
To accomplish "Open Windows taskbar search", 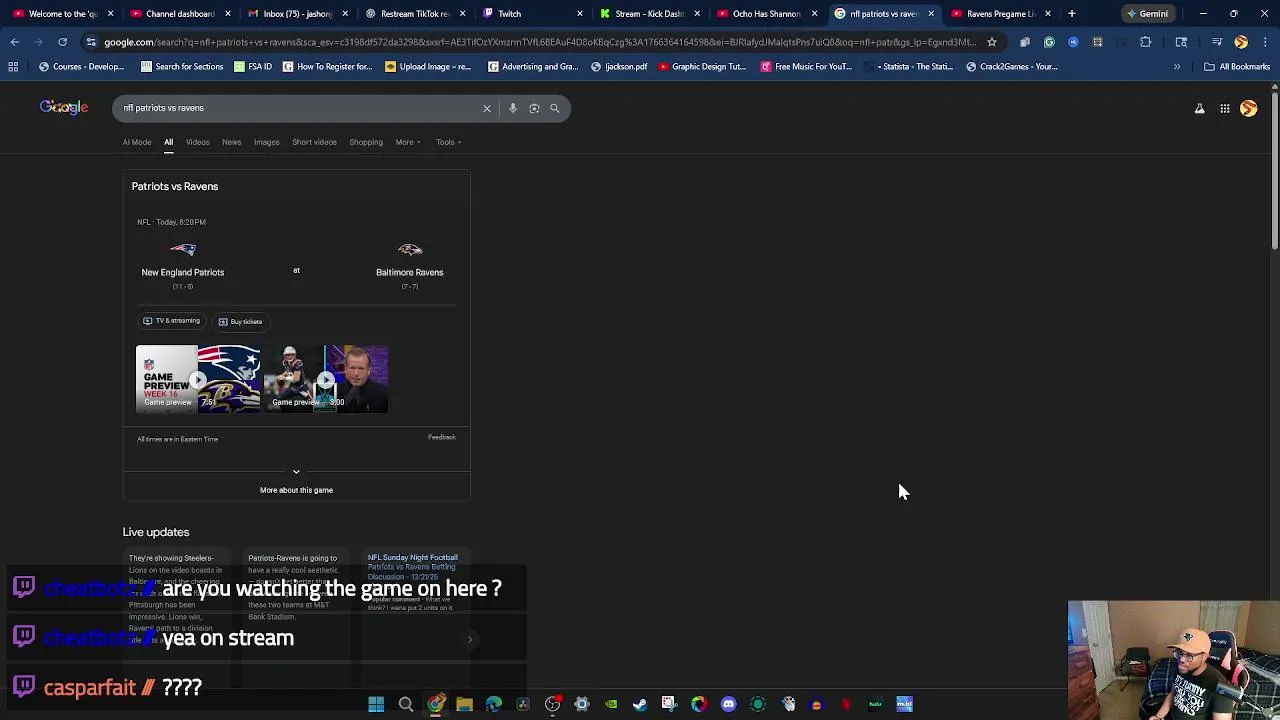I will click(x=406, y=704).
